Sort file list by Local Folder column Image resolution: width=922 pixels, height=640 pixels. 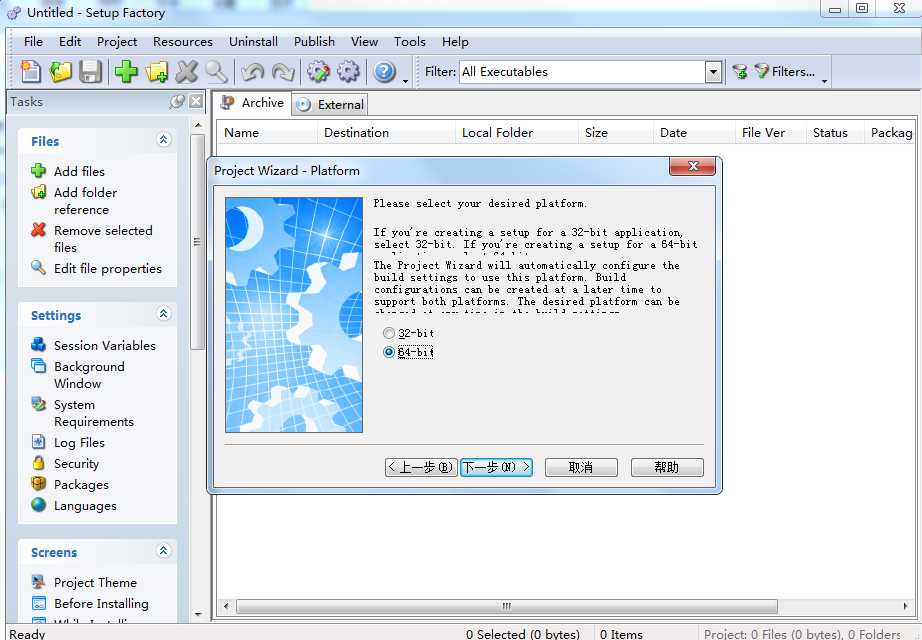click(x=517, y=133)
